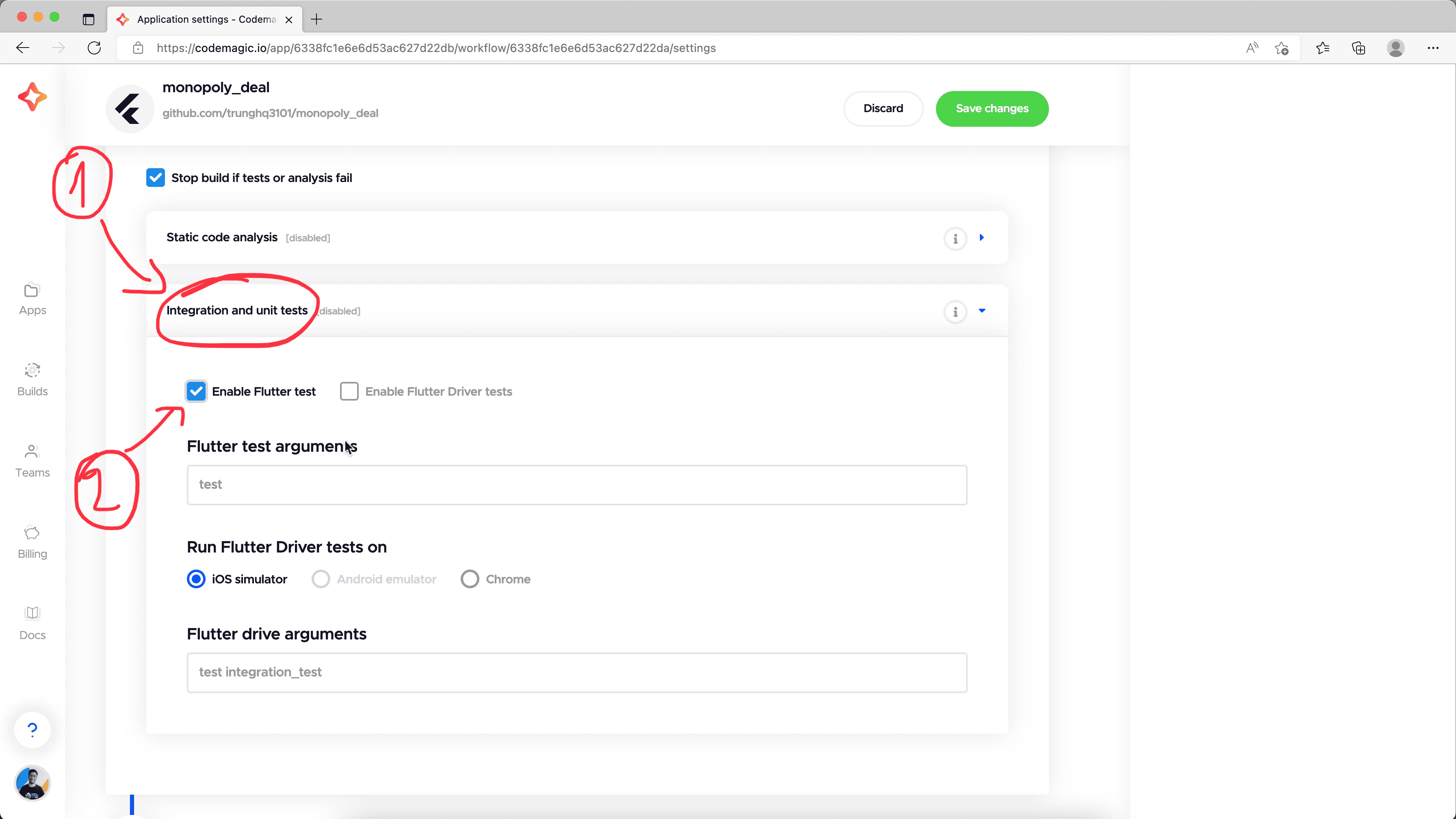Collapse Integration and unit tests section

982,310
